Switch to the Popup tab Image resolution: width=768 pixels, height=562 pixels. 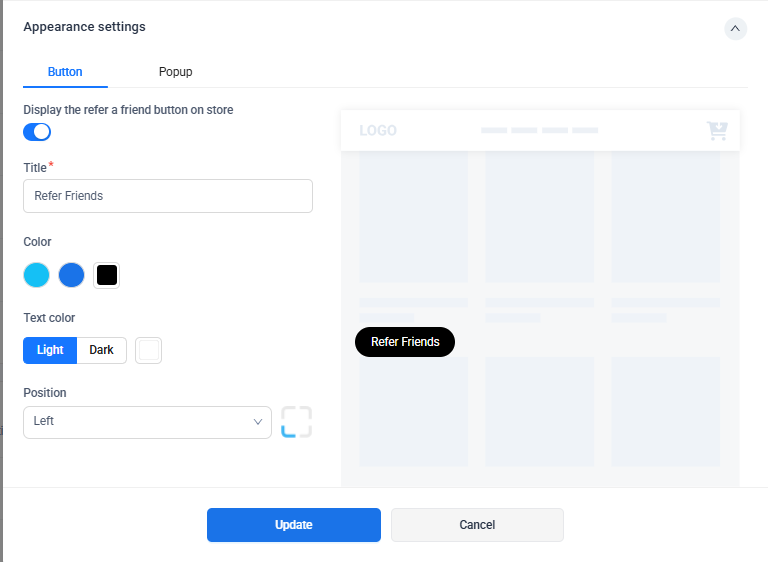(x=175, y=72)
